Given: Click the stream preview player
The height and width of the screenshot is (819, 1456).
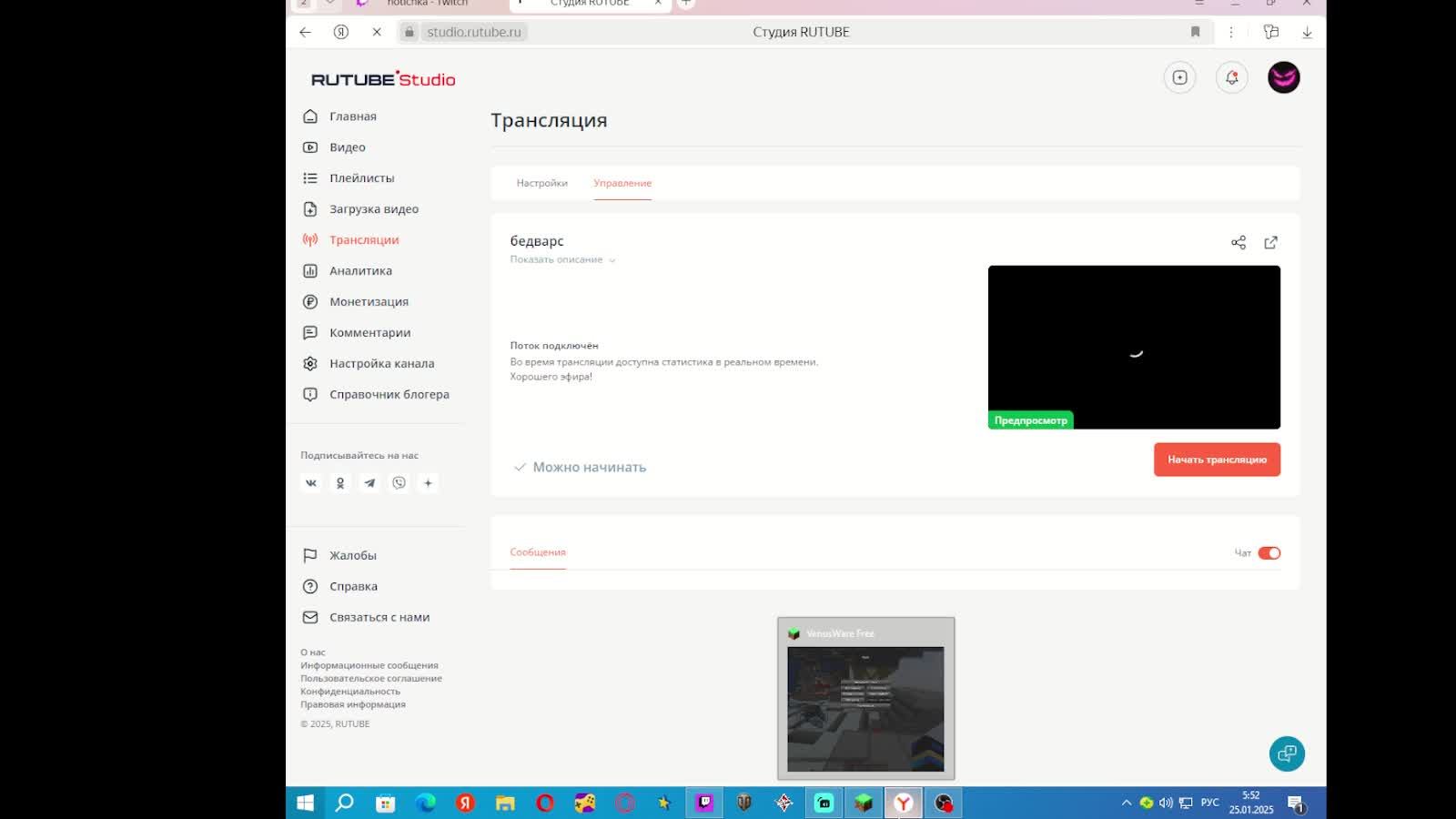Looking at the screenshot, I should click(x=1134, y=348).
